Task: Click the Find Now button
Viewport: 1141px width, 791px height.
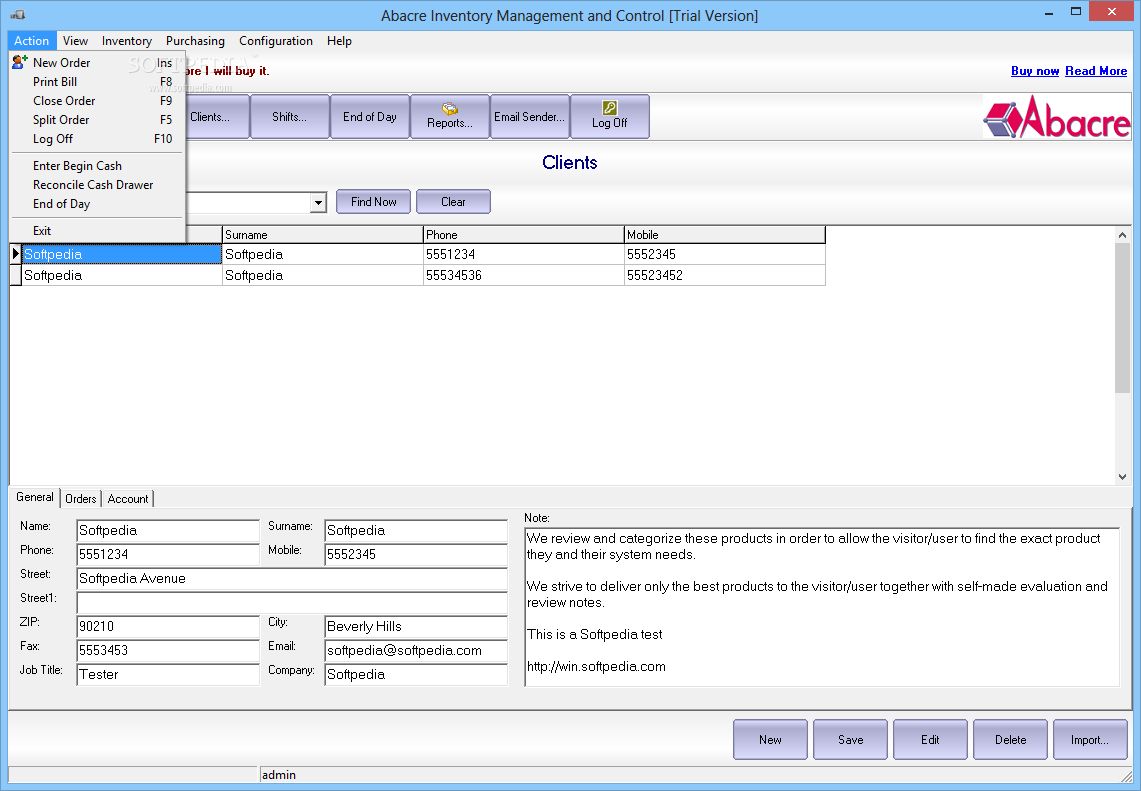Action: point(373,202)
